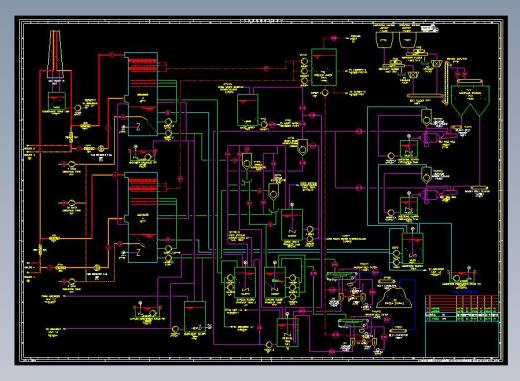The height and width of the screenshot is (381, 520).
Task: Click the gypsum stockpile shape near the title block
Action: pyautogui.click(x=394, y=299)
